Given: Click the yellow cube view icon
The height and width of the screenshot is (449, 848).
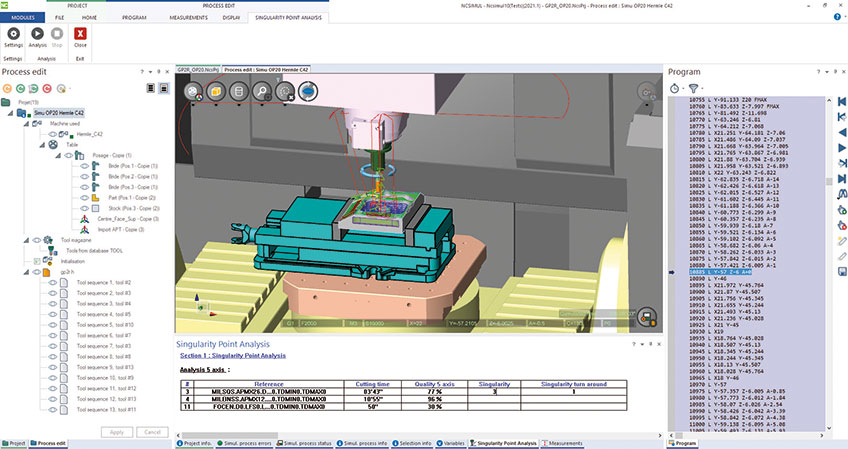Looking at the screenshot, I should coord(215,91).
